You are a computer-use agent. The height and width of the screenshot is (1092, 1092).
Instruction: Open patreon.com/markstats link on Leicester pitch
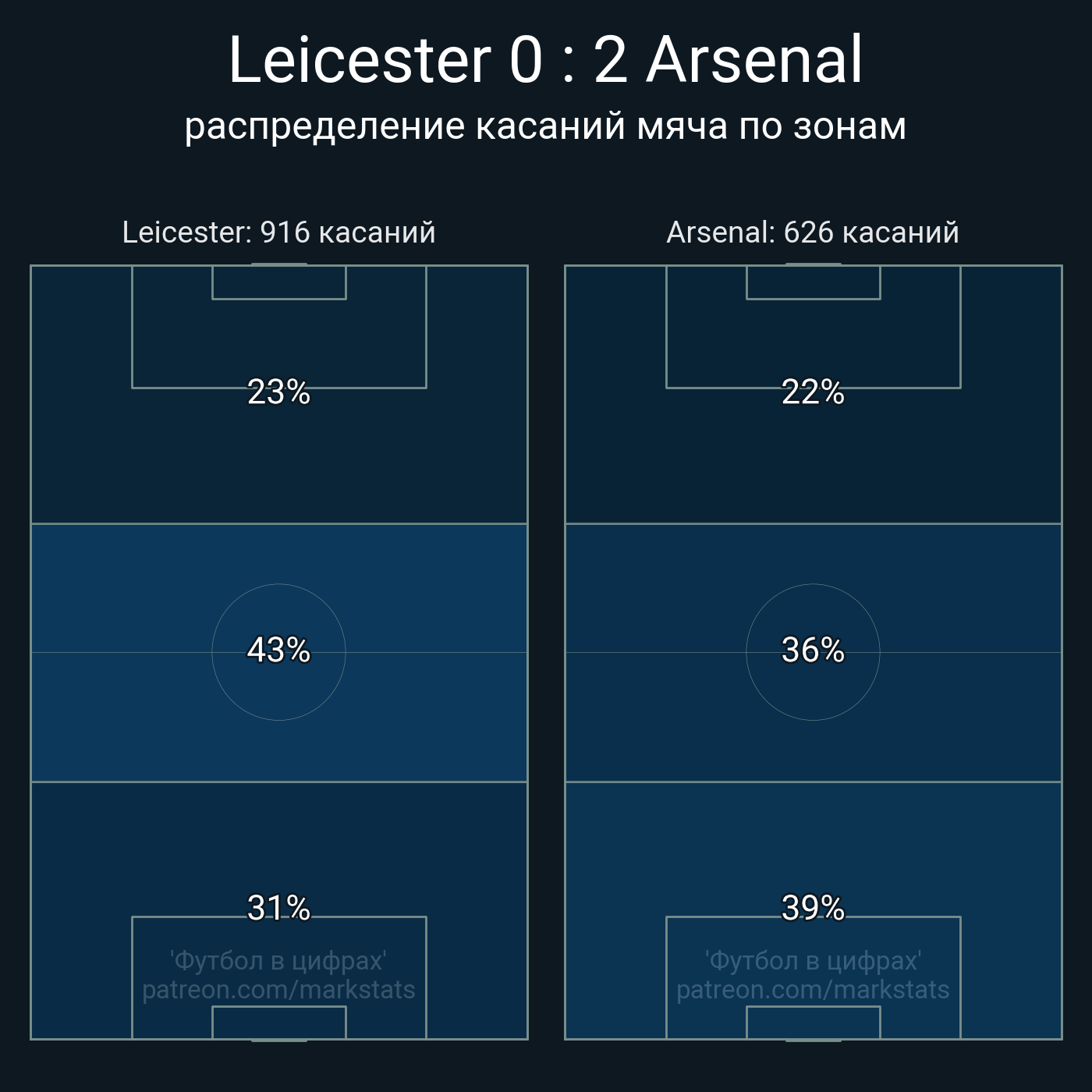(x=278, y=990)
